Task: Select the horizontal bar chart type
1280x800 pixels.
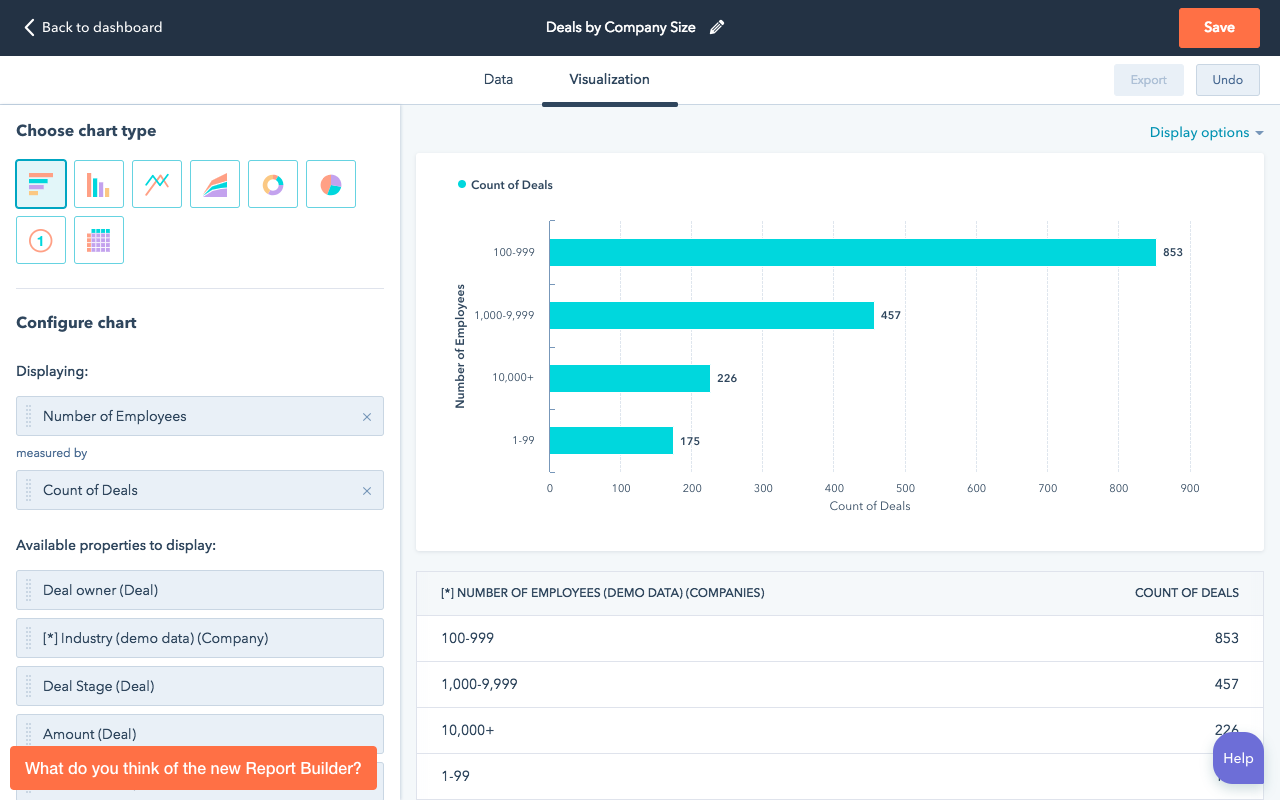Action: tap(41, 184)
